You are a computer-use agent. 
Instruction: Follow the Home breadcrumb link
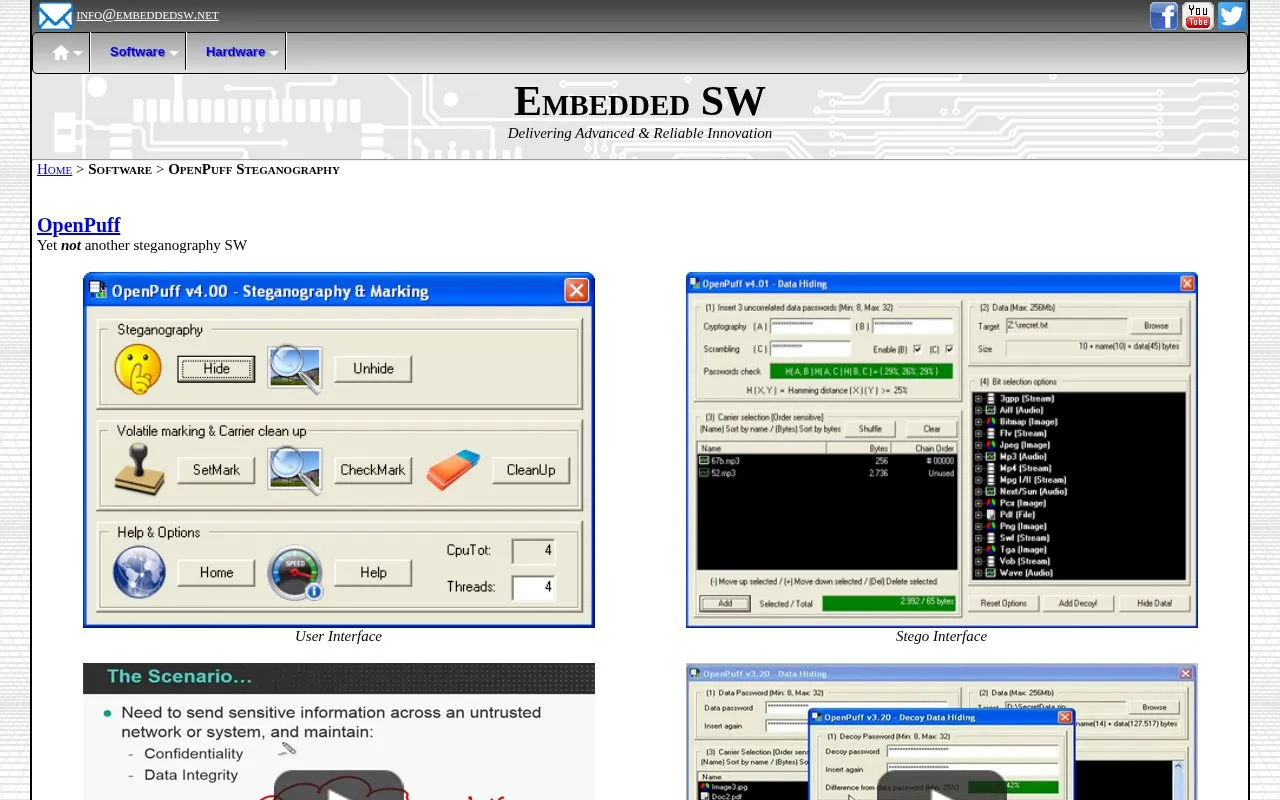click(x=54, y=169)
